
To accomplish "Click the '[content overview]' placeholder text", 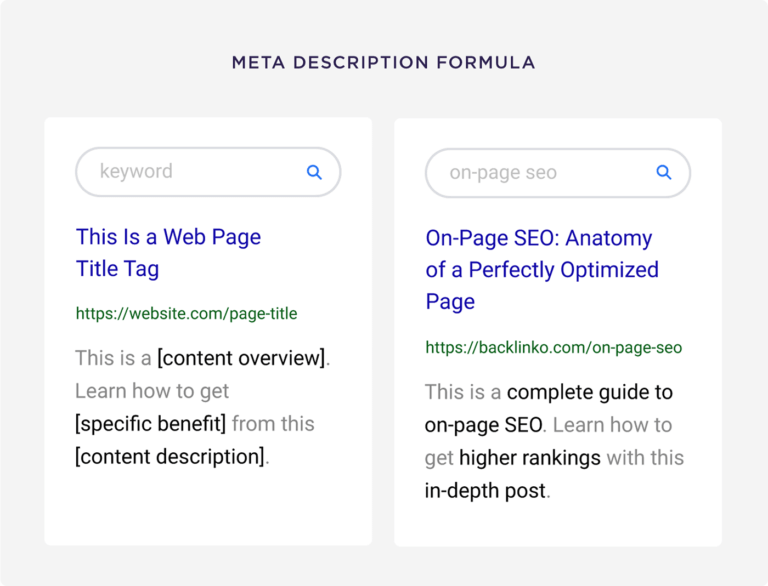I will click(x=241, y=358).
